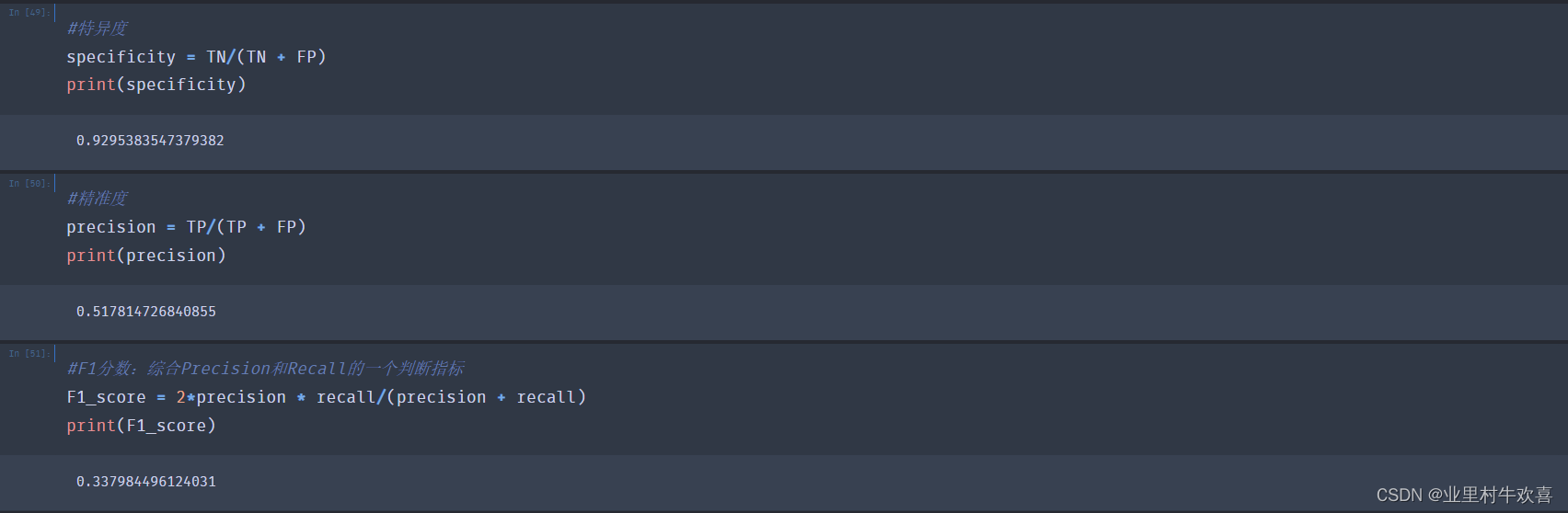This screenshot has height=513, width=1568.
Task: Click the (TP + FP) denominator expression
Action: tap(261, 227)
